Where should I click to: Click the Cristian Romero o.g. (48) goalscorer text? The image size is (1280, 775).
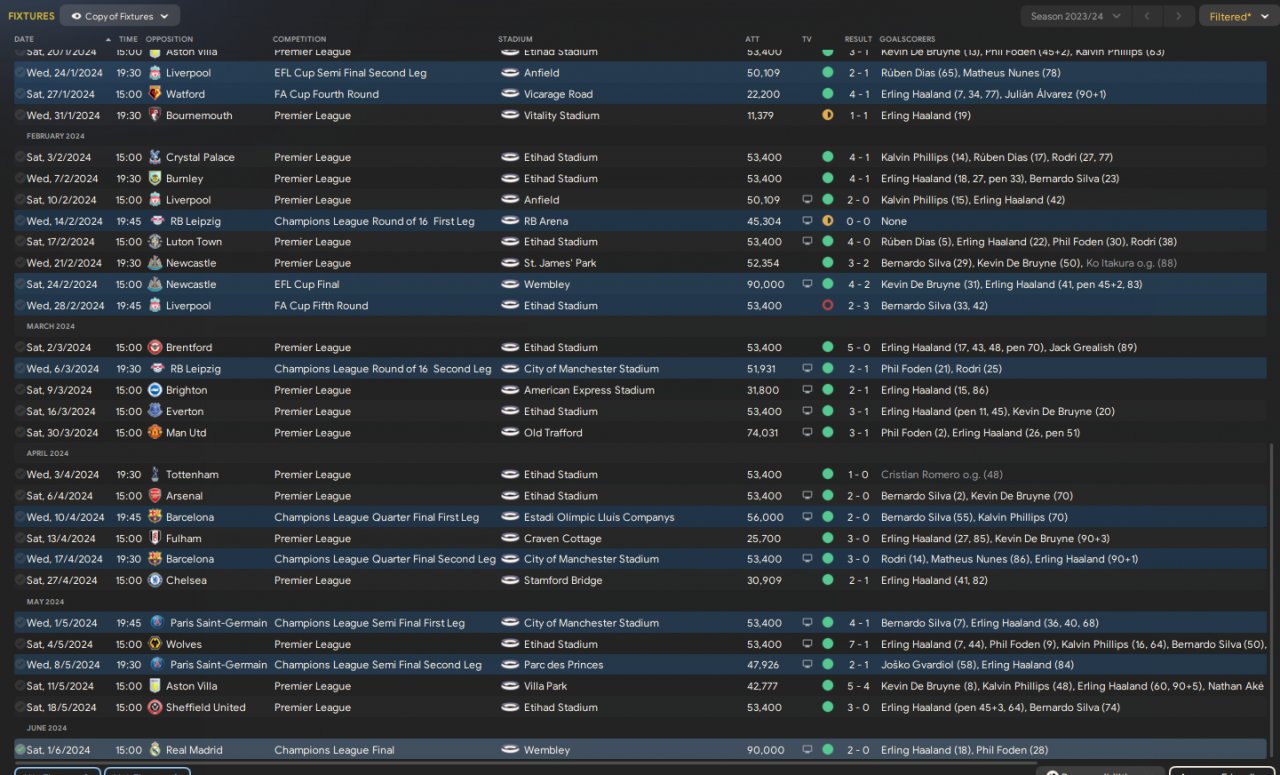tap(942, 475)
